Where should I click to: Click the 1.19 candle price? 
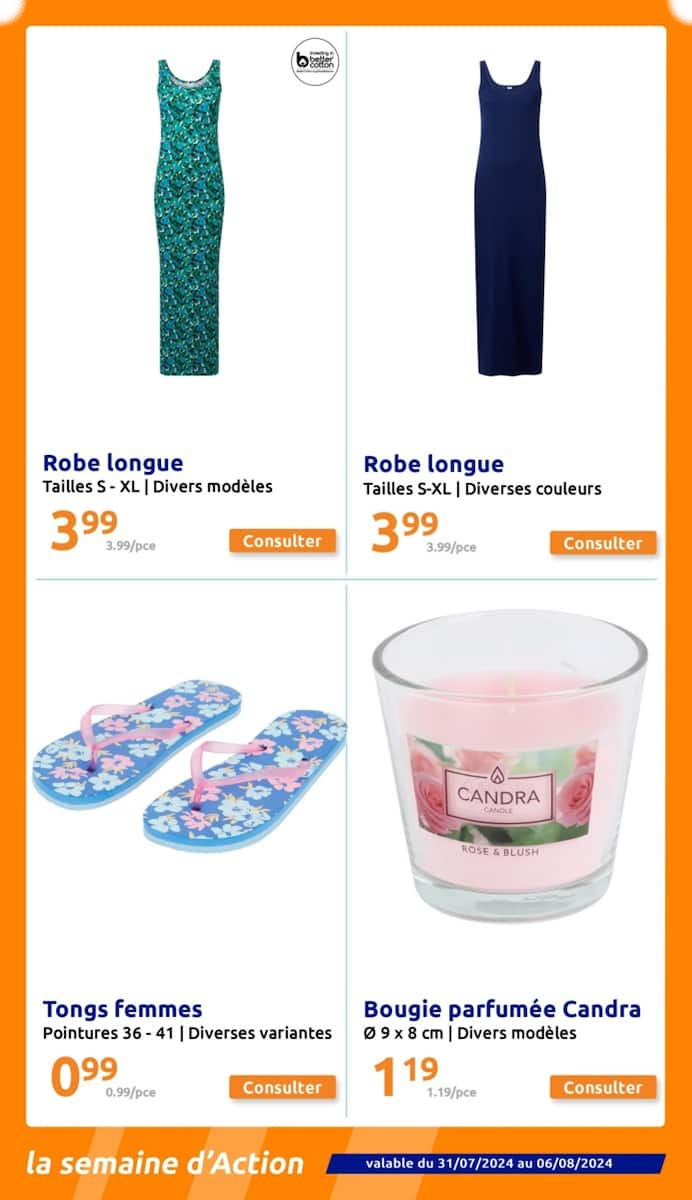pyautogui.click(x=404, y=1075)
